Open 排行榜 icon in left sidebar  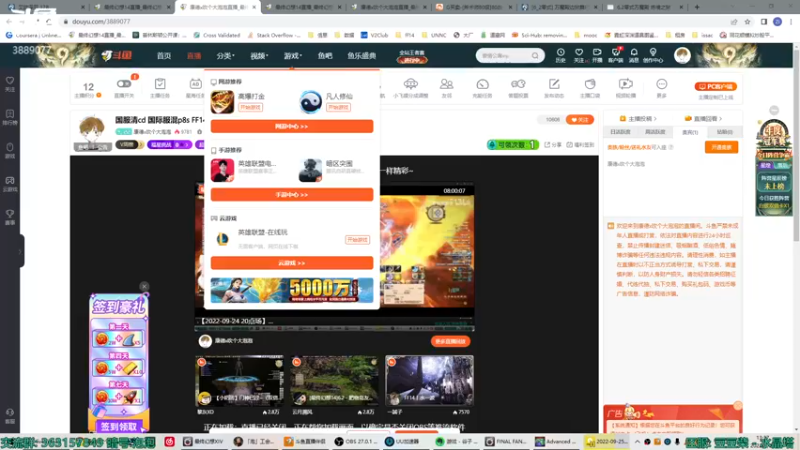[10, 117]
